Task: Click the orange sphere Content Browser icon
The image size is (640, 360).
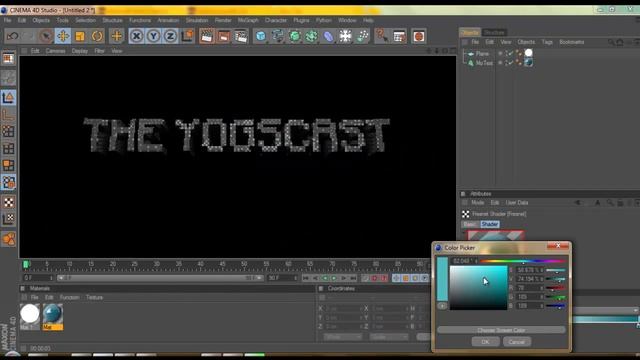Action: 419,36
